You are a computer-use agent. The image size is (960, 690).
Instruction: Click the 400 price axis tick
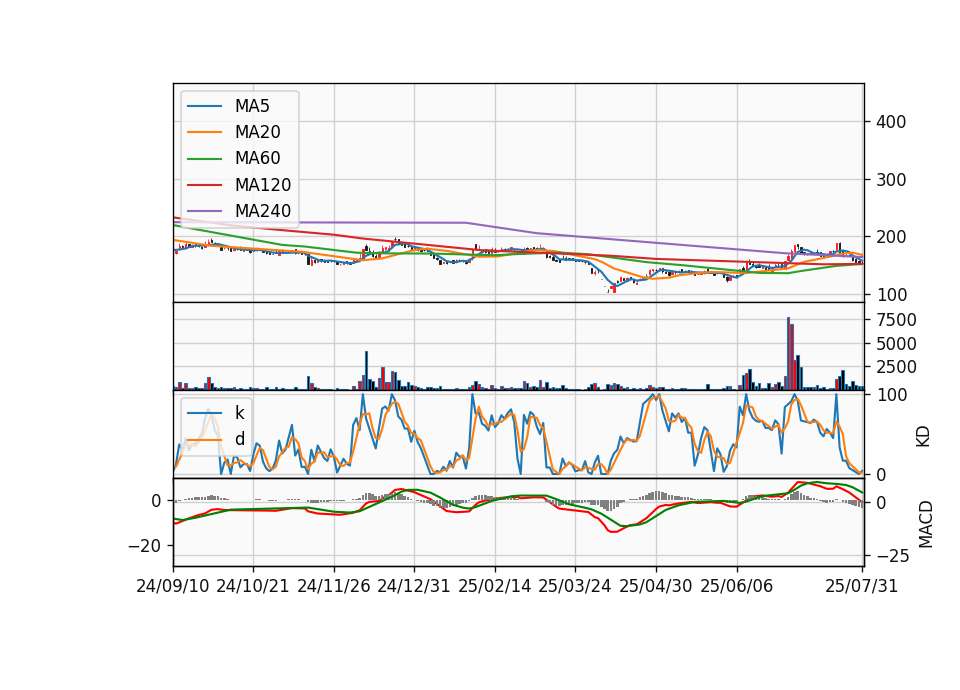point(891,122)
